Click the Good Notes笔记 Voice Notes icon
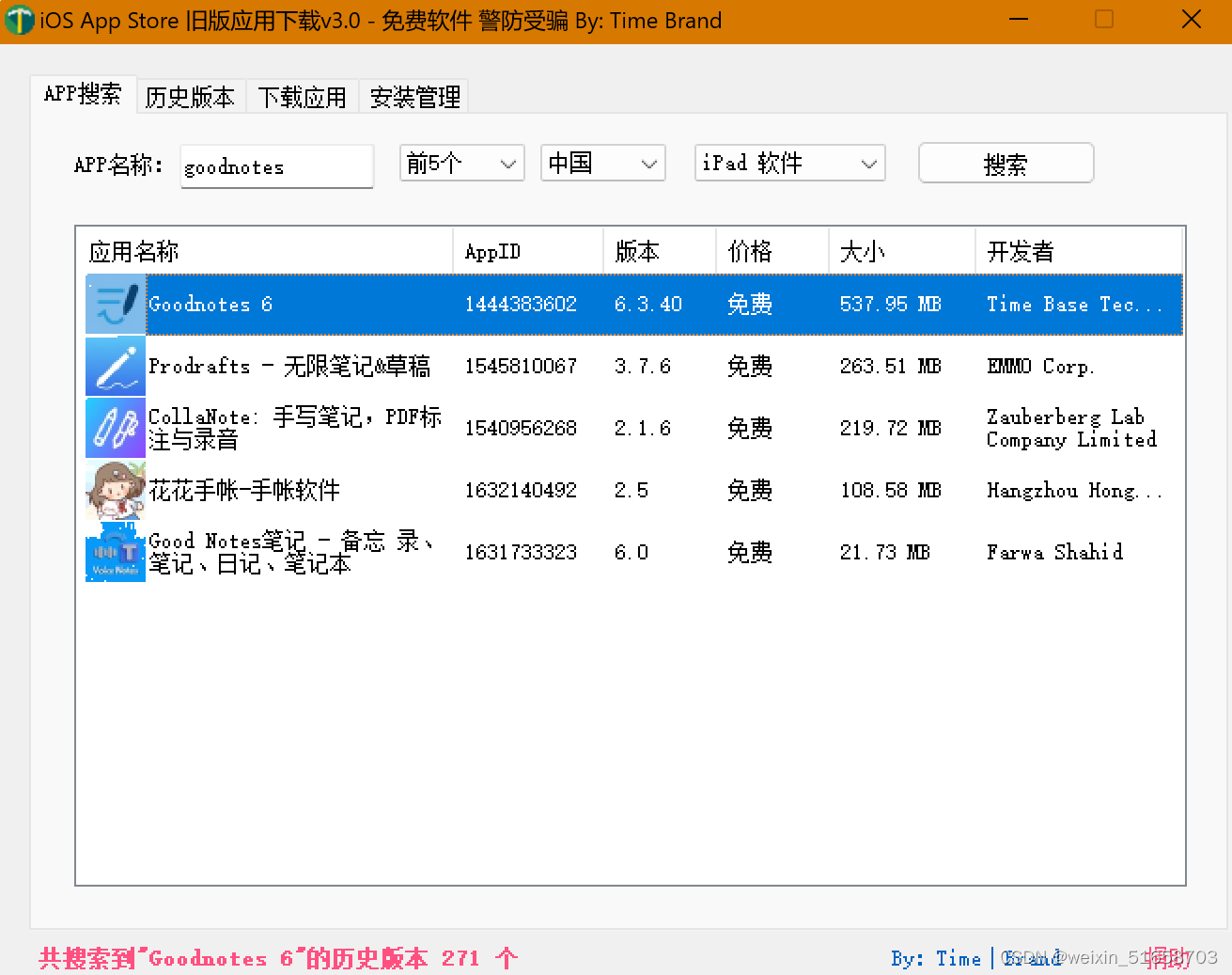This screenshot has height=975, width=1232. coord(116,552)
